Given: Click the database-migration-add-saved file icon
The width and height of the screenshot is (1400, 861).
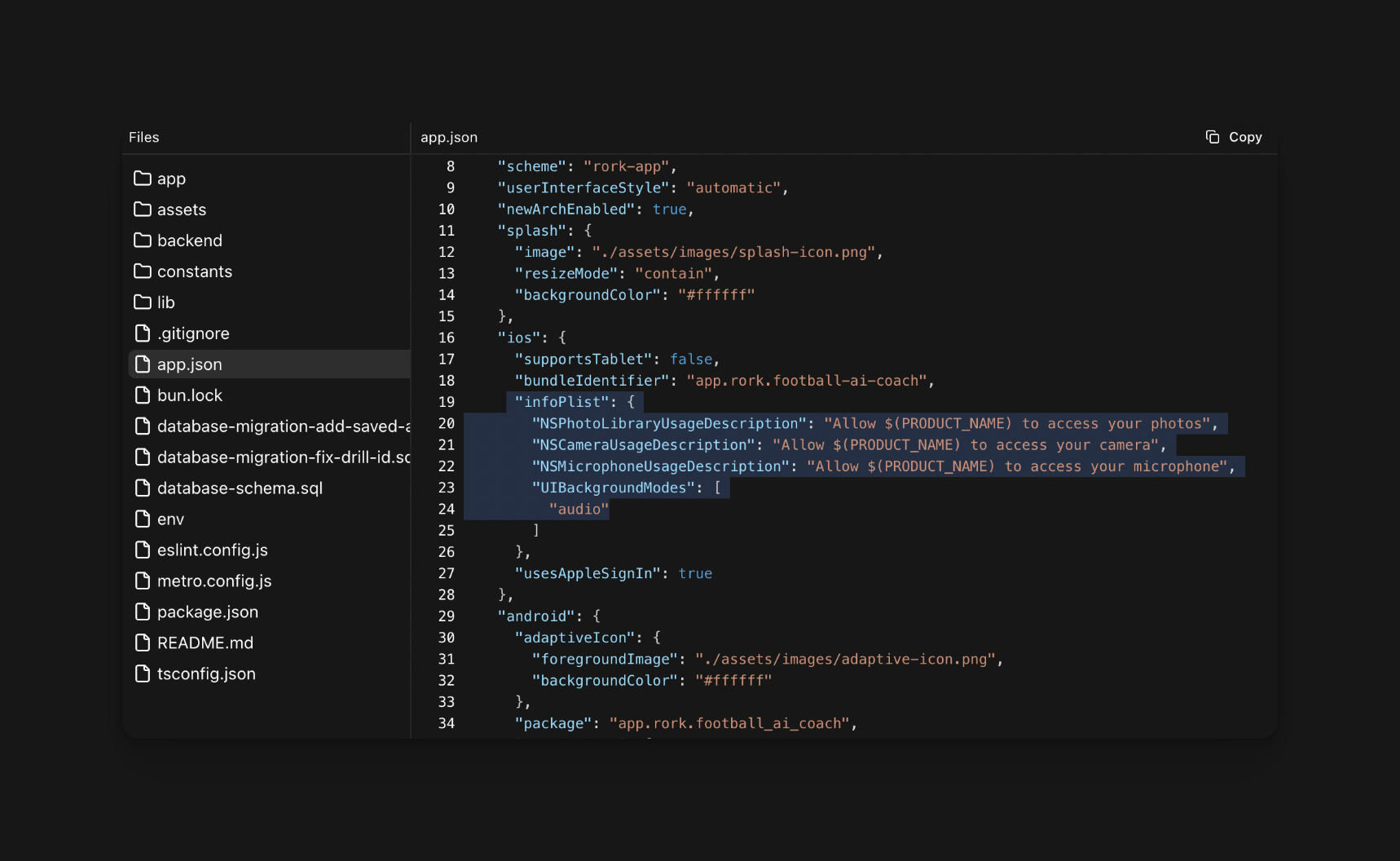Looking at the screenshot, I should coord(143,426).
